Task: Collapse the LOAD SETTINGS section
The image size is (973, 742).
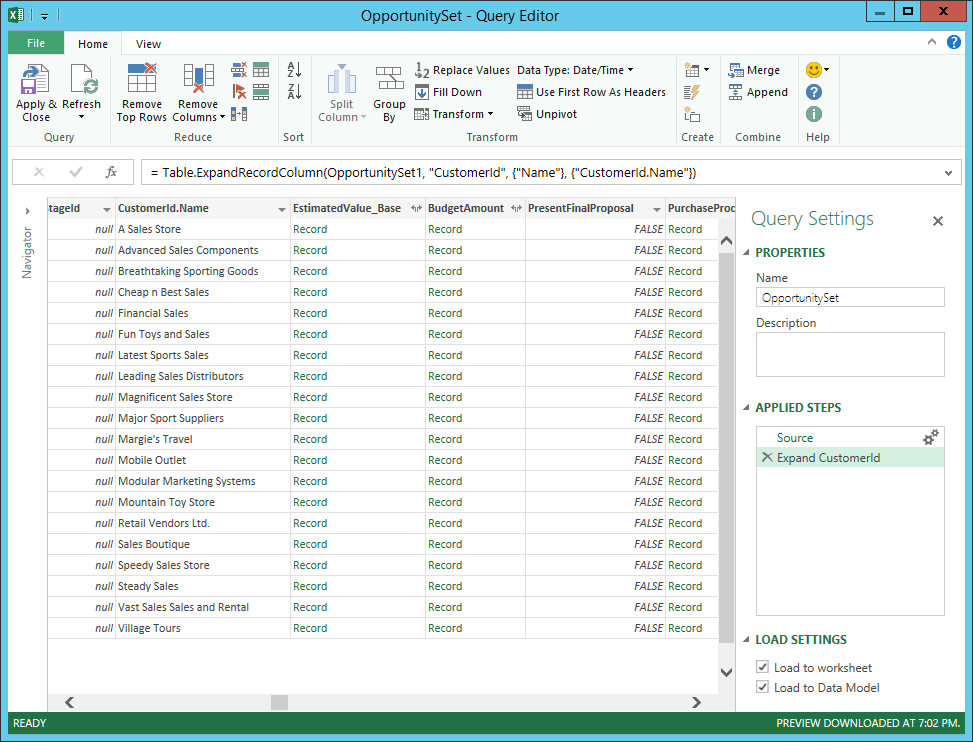Action: pos(747,640)
